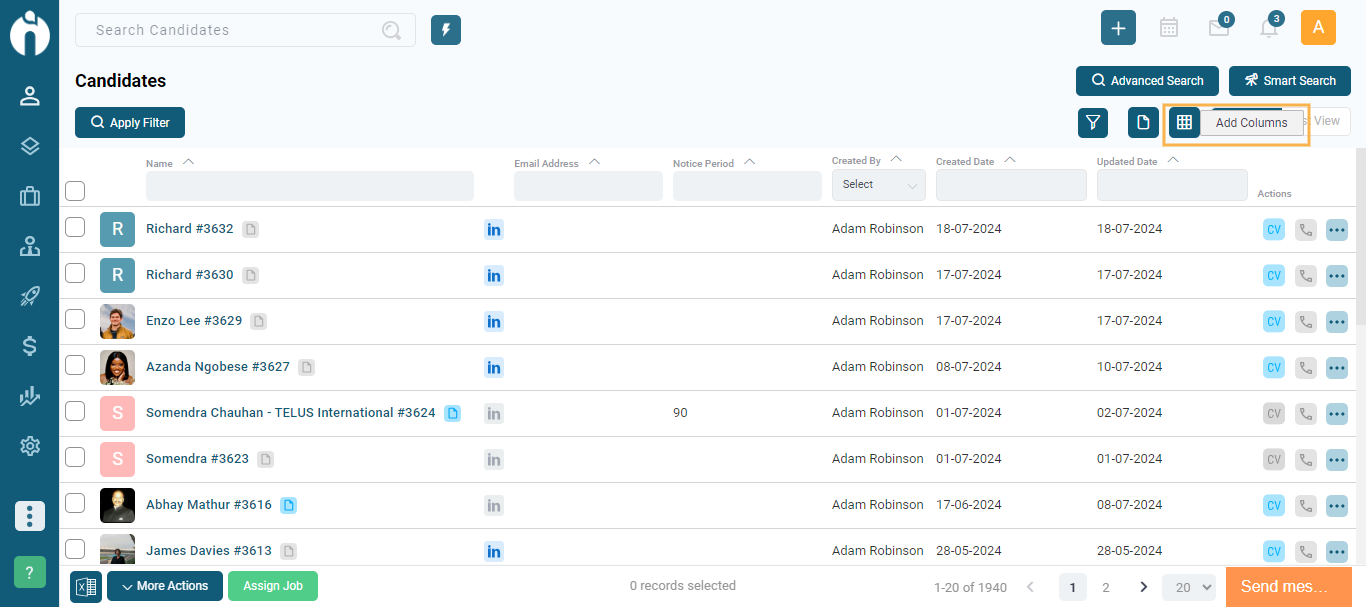Image resolution: width=1366 pixels, height=607 pixels.
Task: Check the box for Somendra #3623
Action: click(75, 457)
